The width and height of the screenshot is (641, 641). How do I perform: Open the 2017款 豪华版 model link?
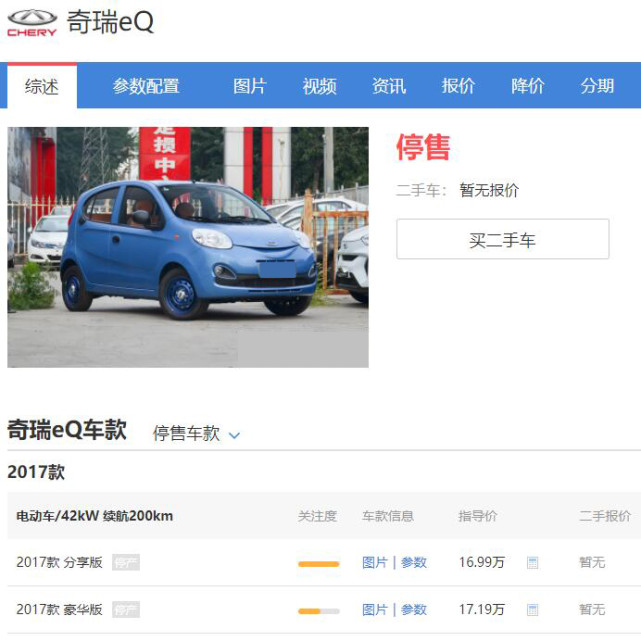[59, 610]
